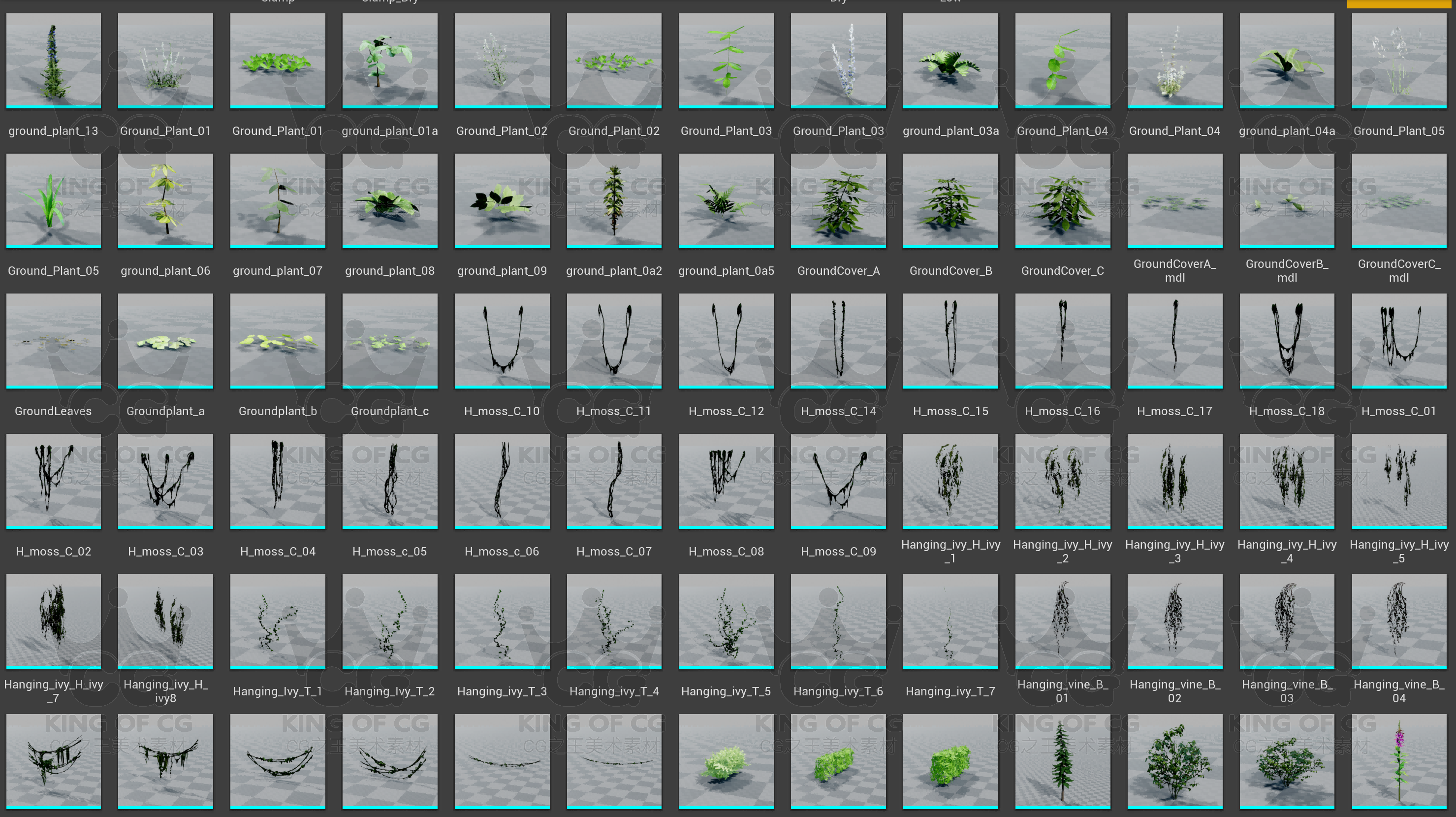This screenshot has width=1456, height=817.
Task: Click the ground_plant_09 asset
Action: point(502,200)
